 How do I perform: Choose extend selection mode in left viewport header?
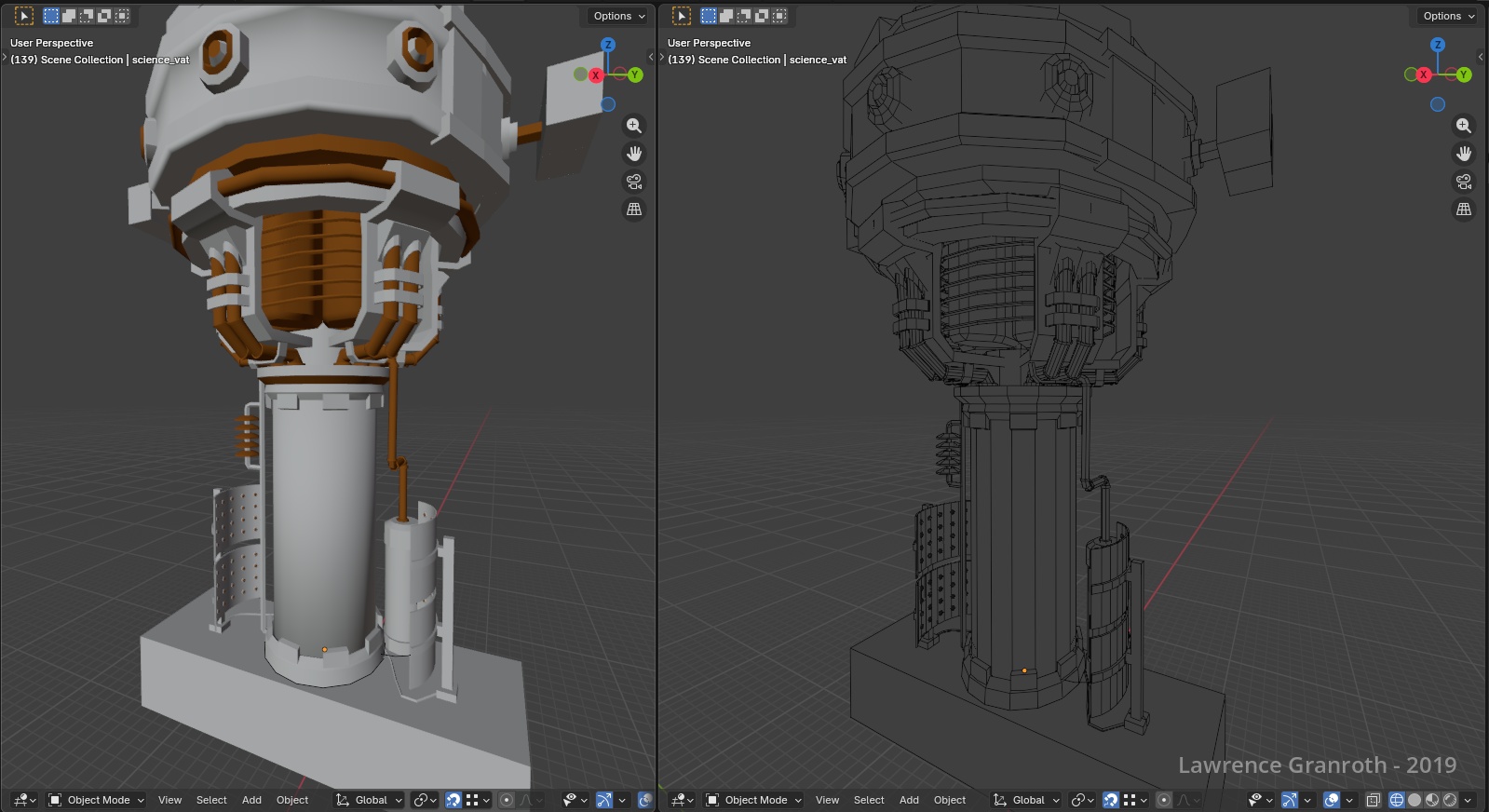coord(69,16)
